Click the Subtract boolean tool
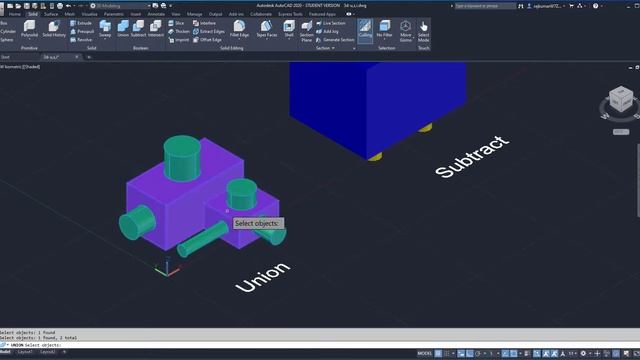 point(138,29)
